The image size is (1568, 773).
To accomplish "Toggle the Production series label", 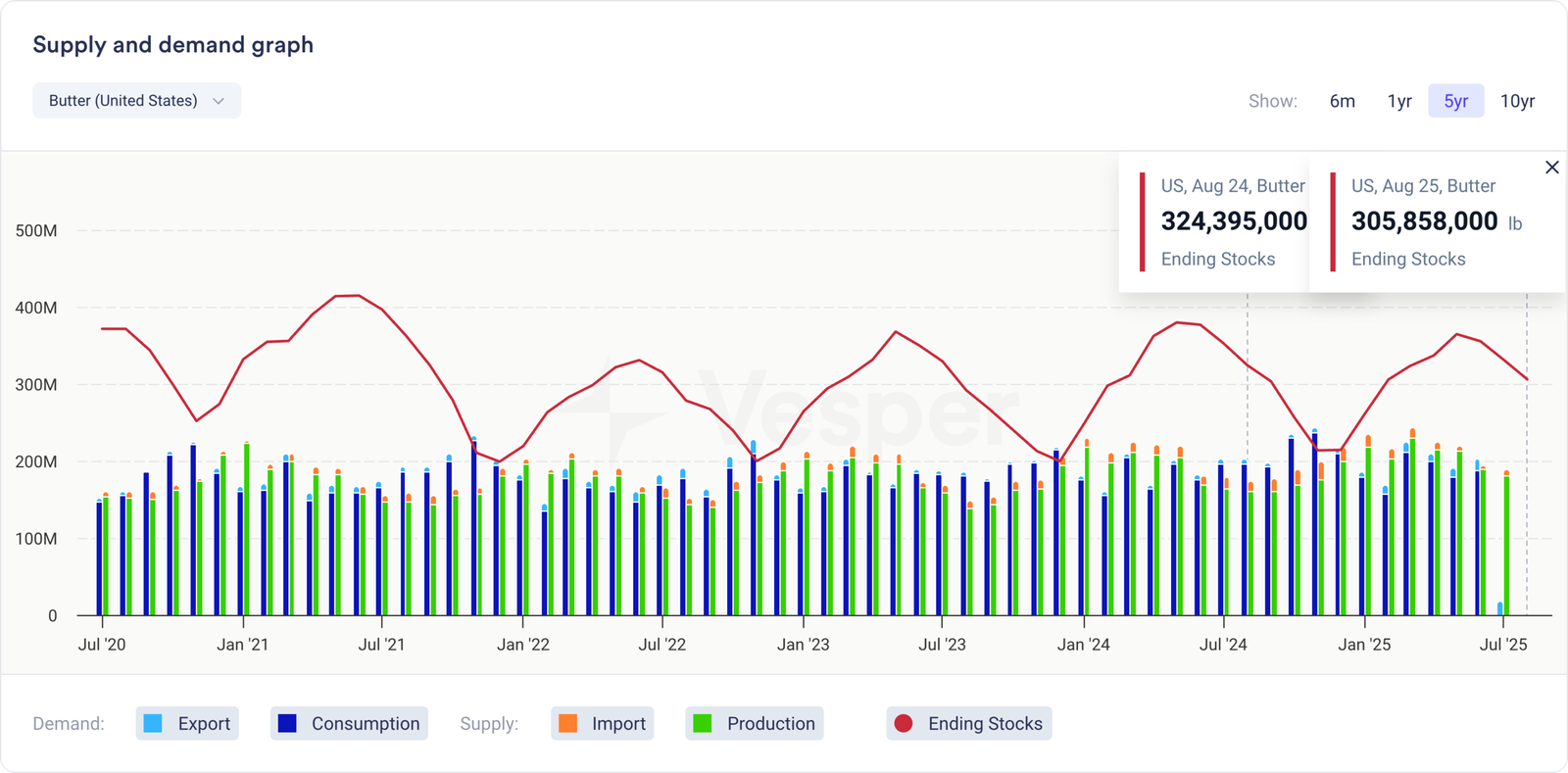I will coord(770,723).
